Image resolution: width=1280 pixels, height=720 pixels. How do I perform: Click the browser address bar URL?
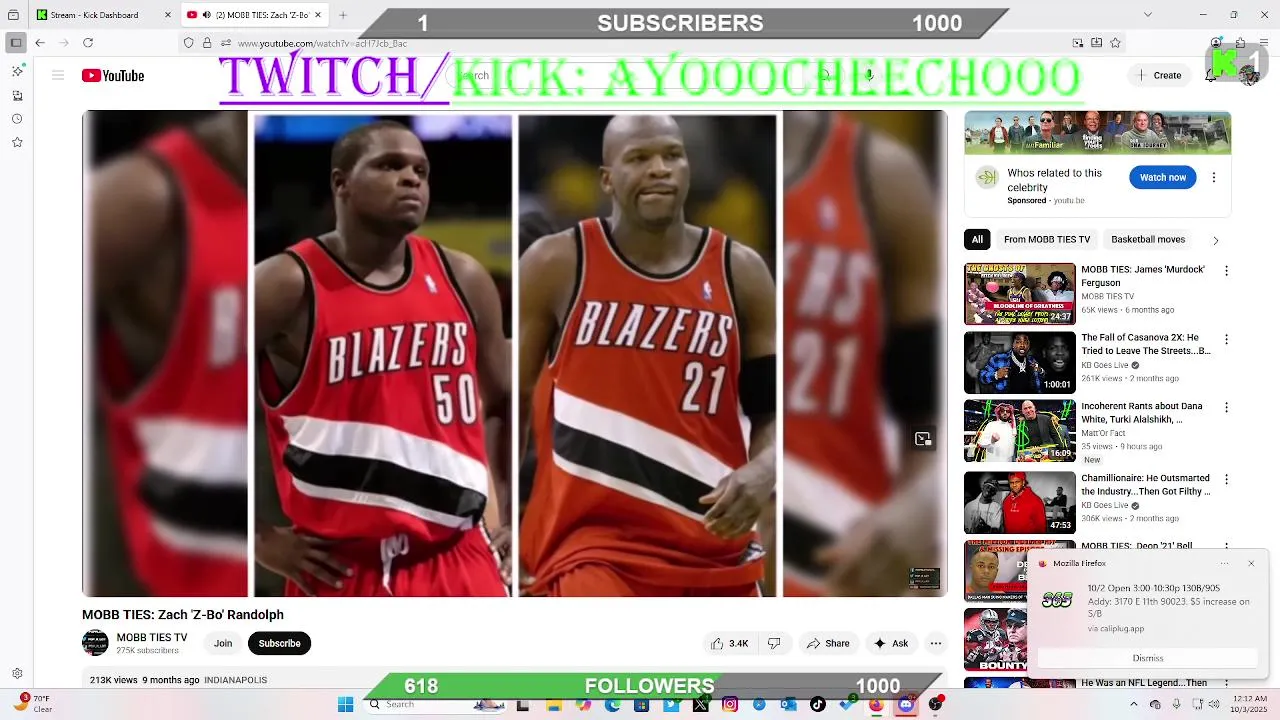pyautogui.click(x=322, y=44)
